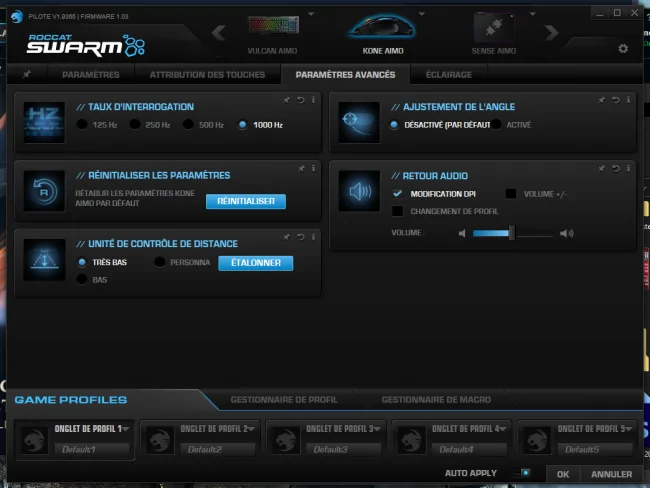Expand the Kone AIMO dropdown arrow
Image resolution: width=650 pixels, height=488 pixels.
(x=422, y=14)
